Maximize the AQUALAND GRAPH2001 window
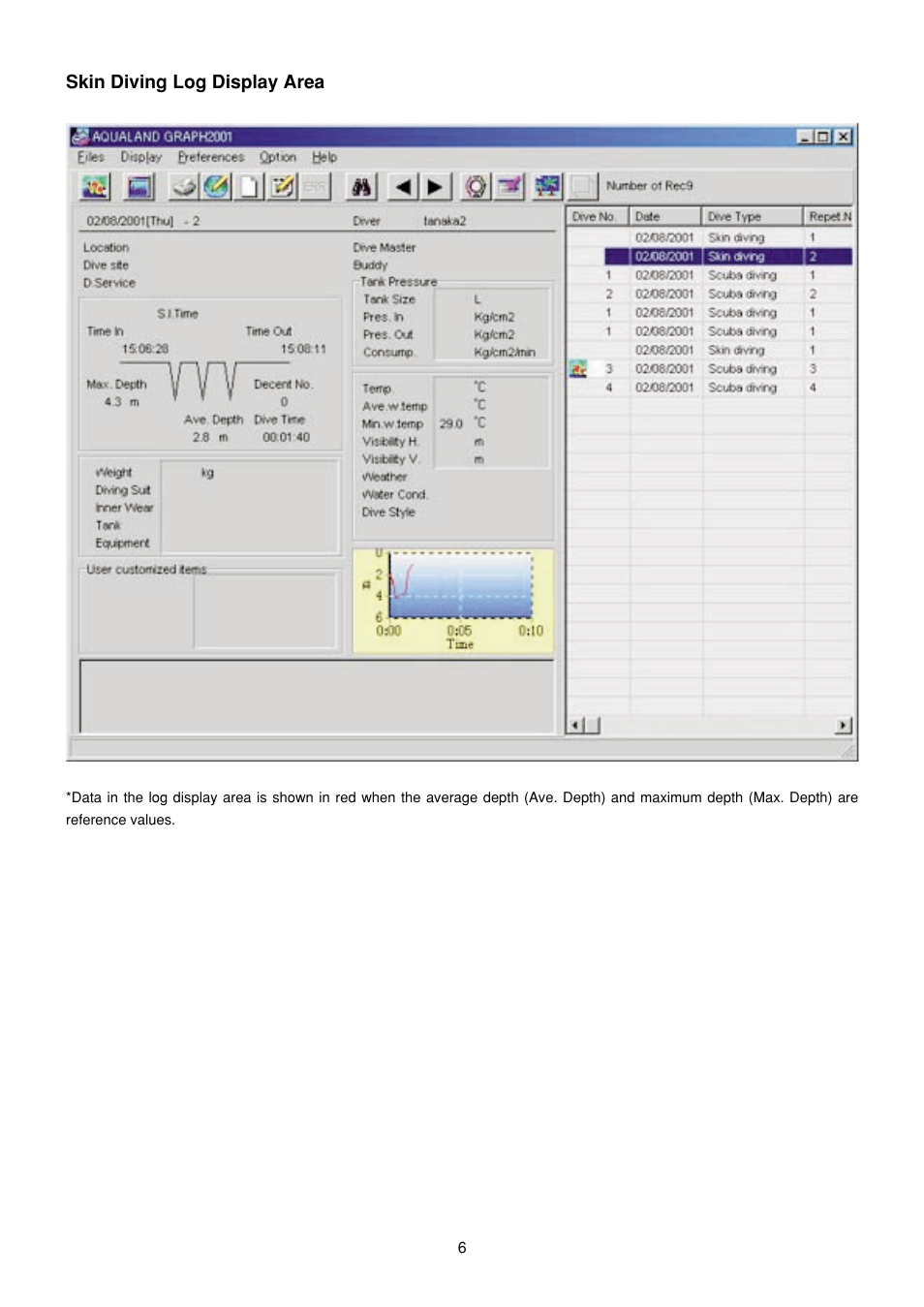The width and height of the screenshot is (924, 1307). [823, 137]
